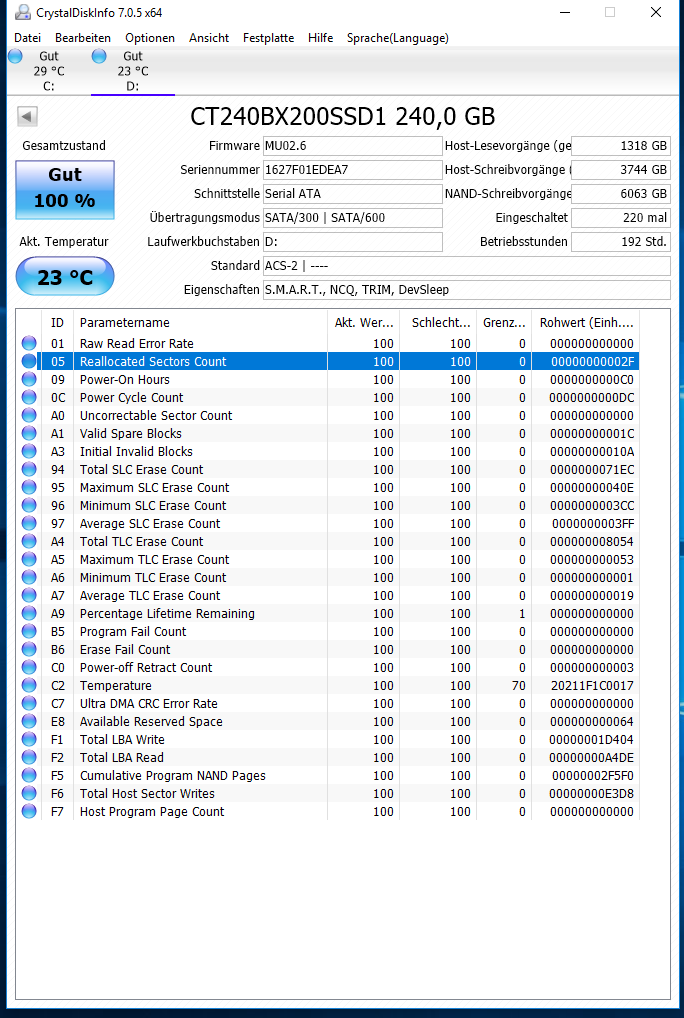Click status orb of Total Host Sector Writes row
684x1018 pixels.
click(29, 793)
